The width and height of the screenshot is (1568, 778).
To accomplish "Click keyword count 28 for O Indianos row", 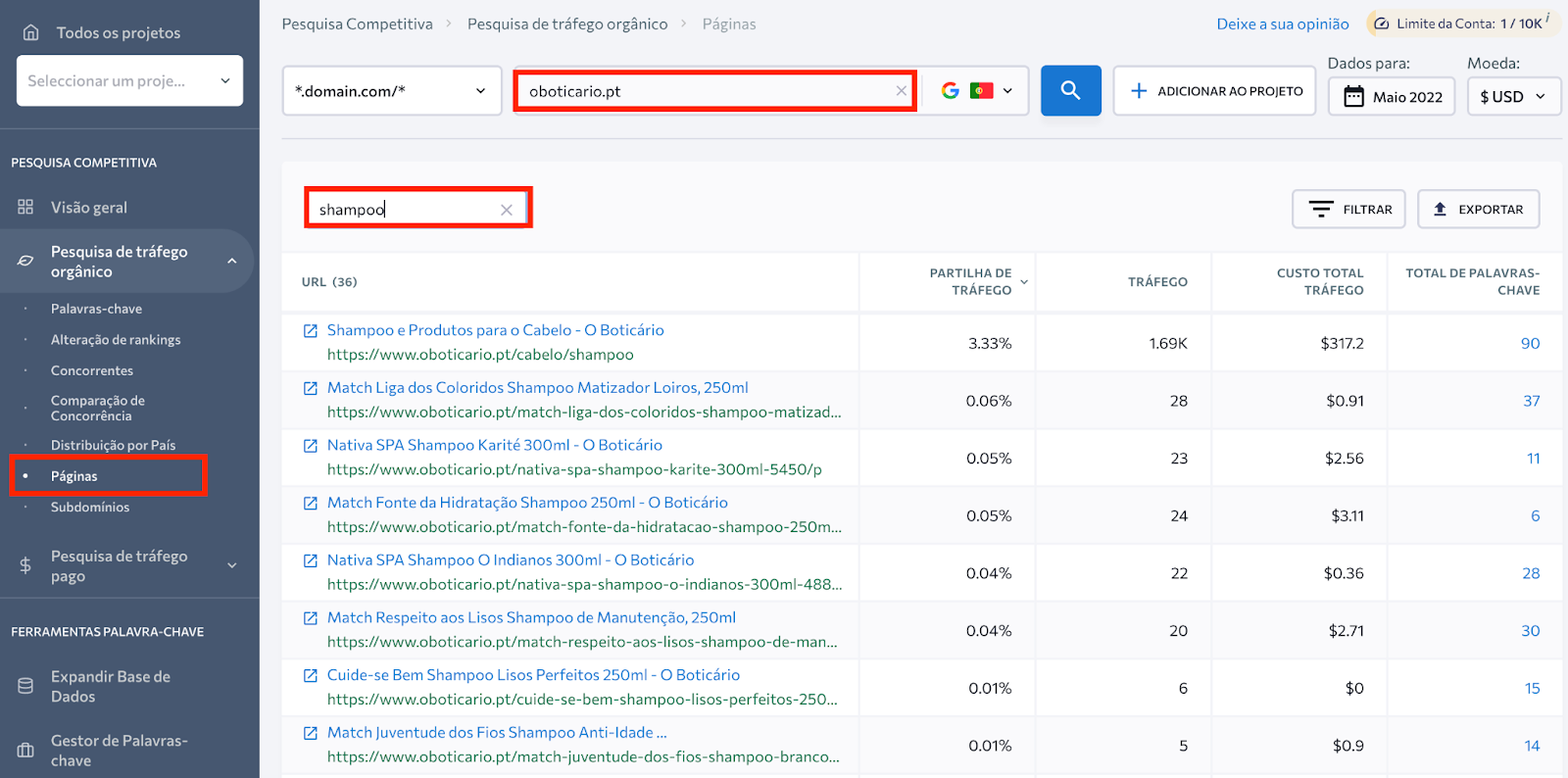I will [x=1531, y=573].
